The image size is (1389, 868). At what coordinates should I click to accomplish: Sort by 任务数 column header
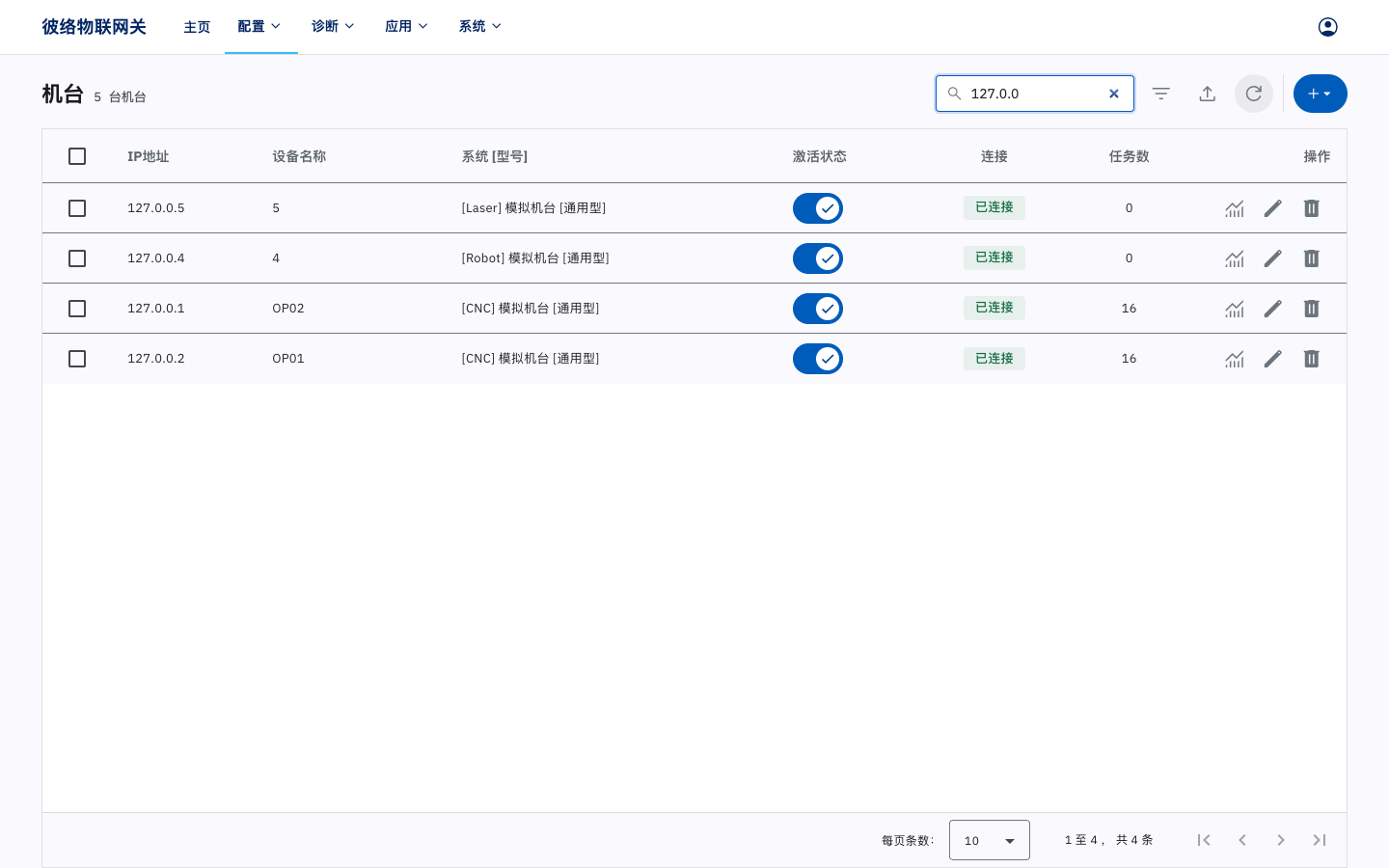click(x=1130, y=156)
